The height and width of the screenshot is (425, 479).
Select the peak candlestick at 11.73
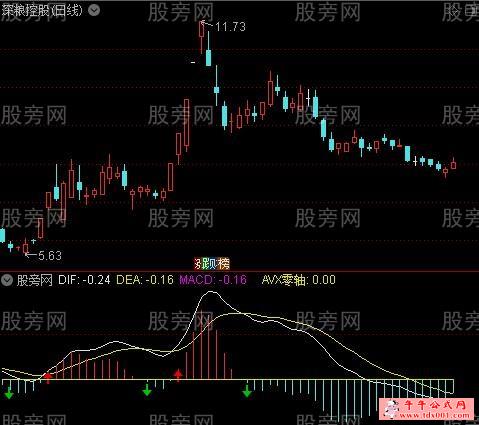(201, 37)
